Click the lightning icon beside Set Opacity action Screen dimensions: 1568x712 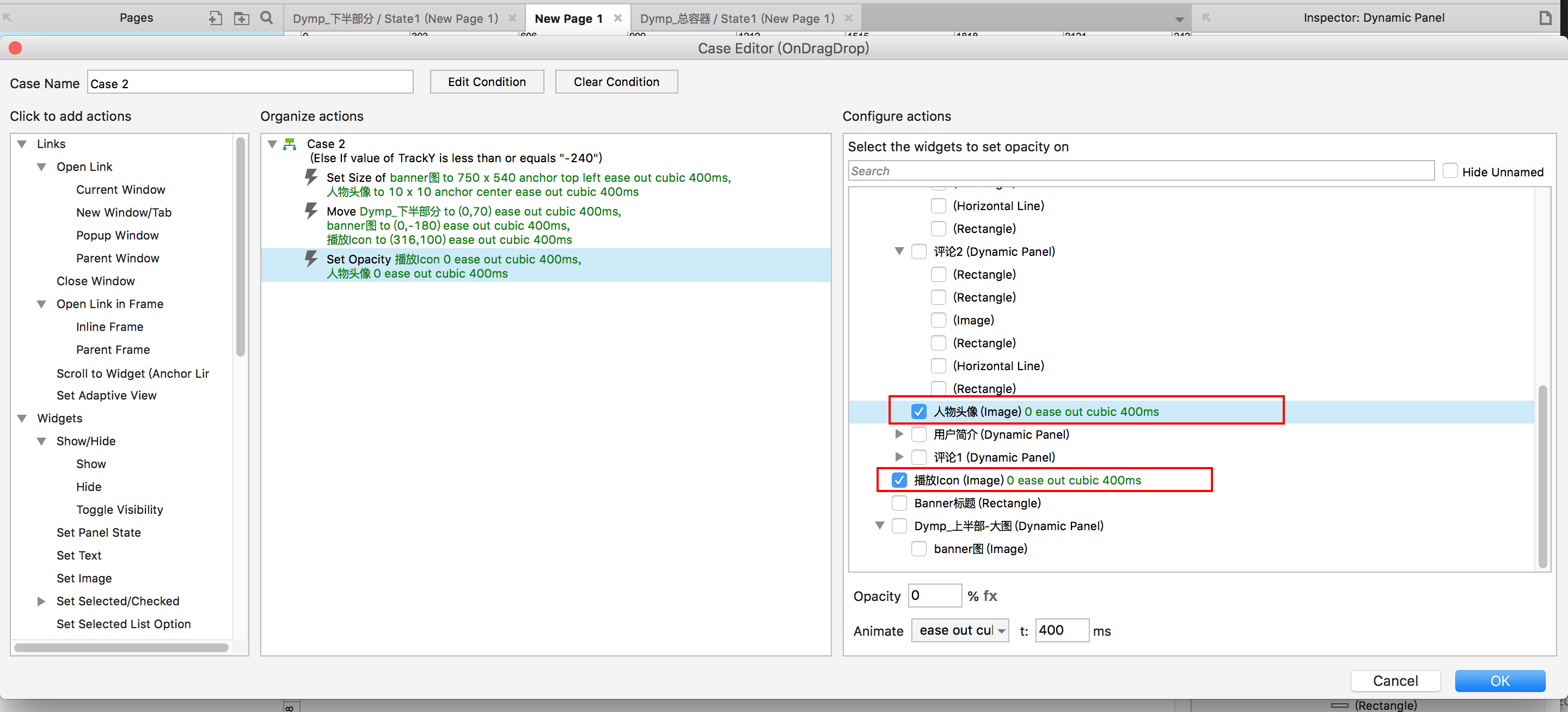(x=311, y=259)
